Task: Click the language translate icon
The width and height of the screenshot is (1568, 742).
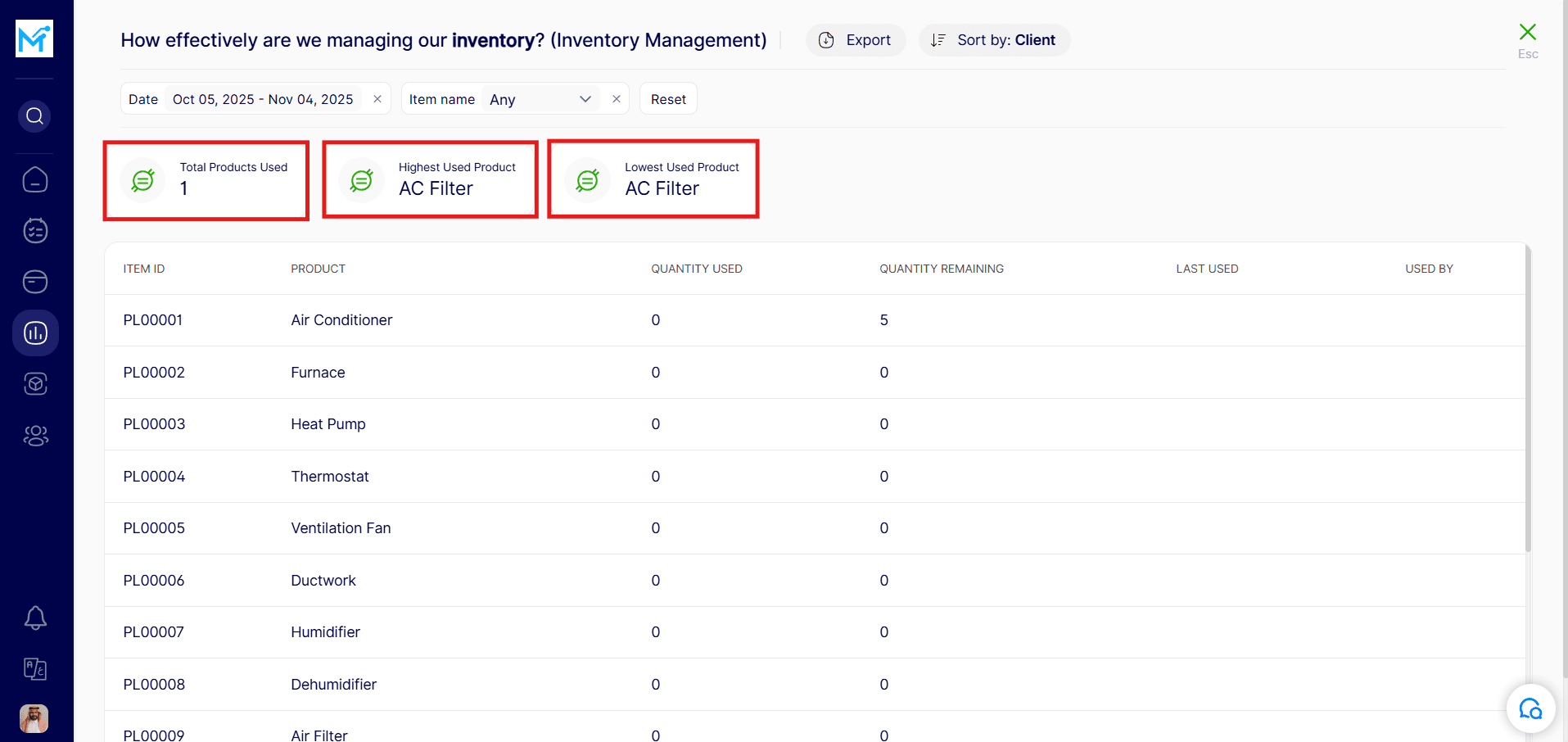Action: click(35, 669)
